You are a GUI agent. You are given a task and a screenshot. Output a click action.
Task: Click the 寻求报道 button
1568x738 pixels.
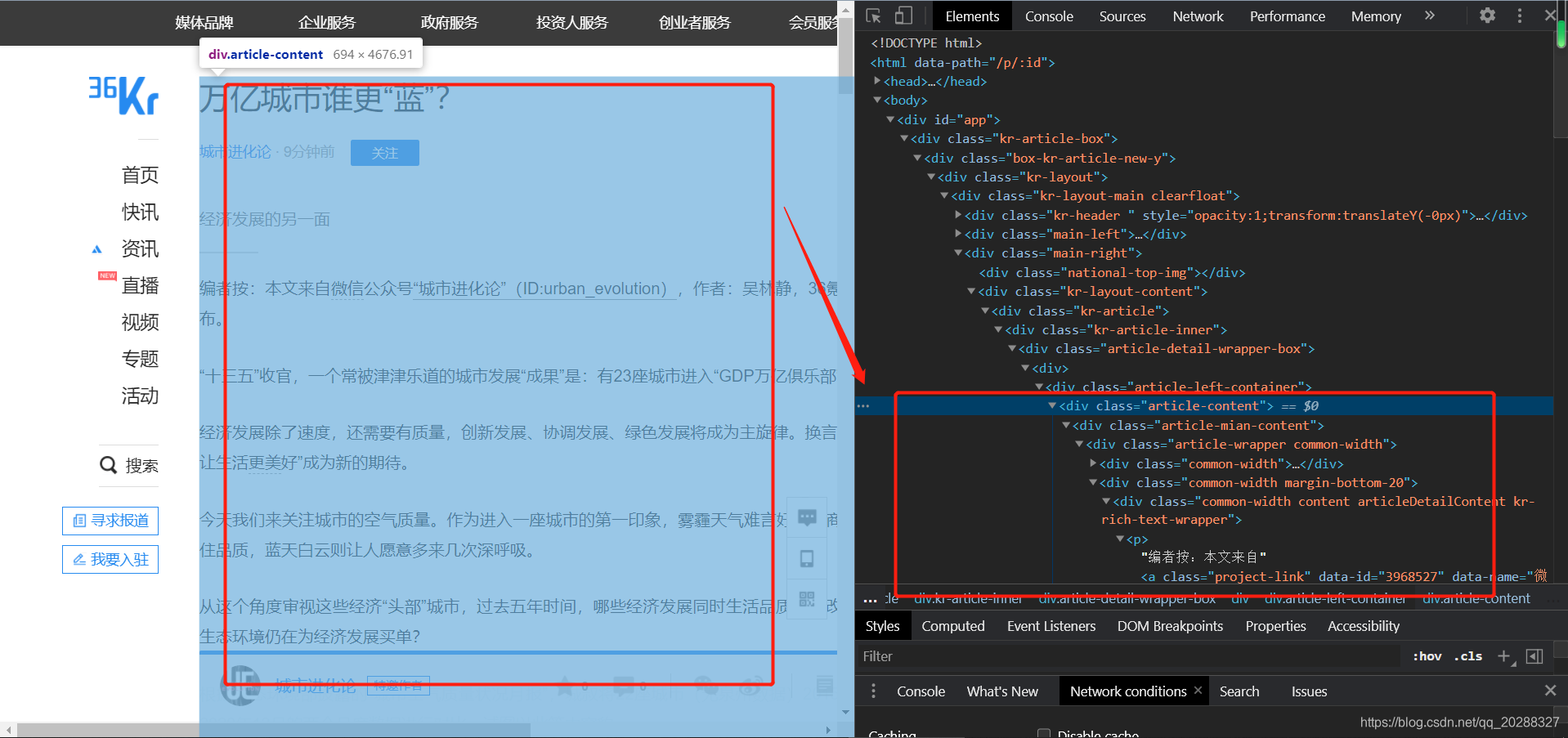(110, 521)
